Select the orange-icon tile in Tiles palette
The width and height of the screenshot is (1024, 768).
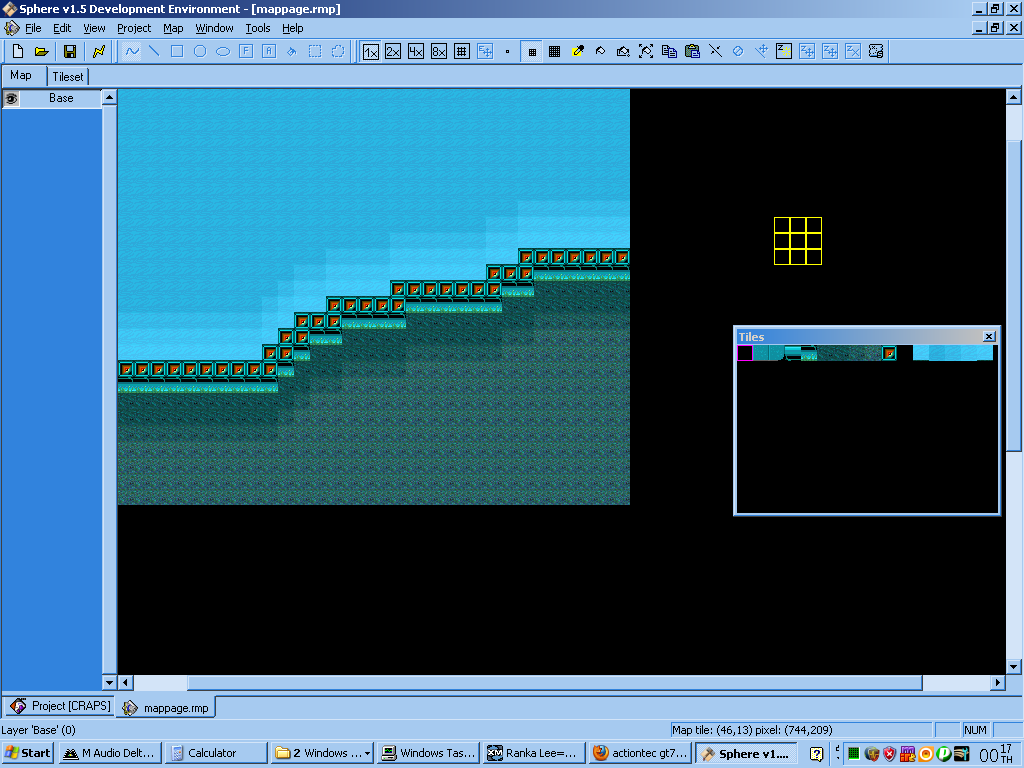889,353
